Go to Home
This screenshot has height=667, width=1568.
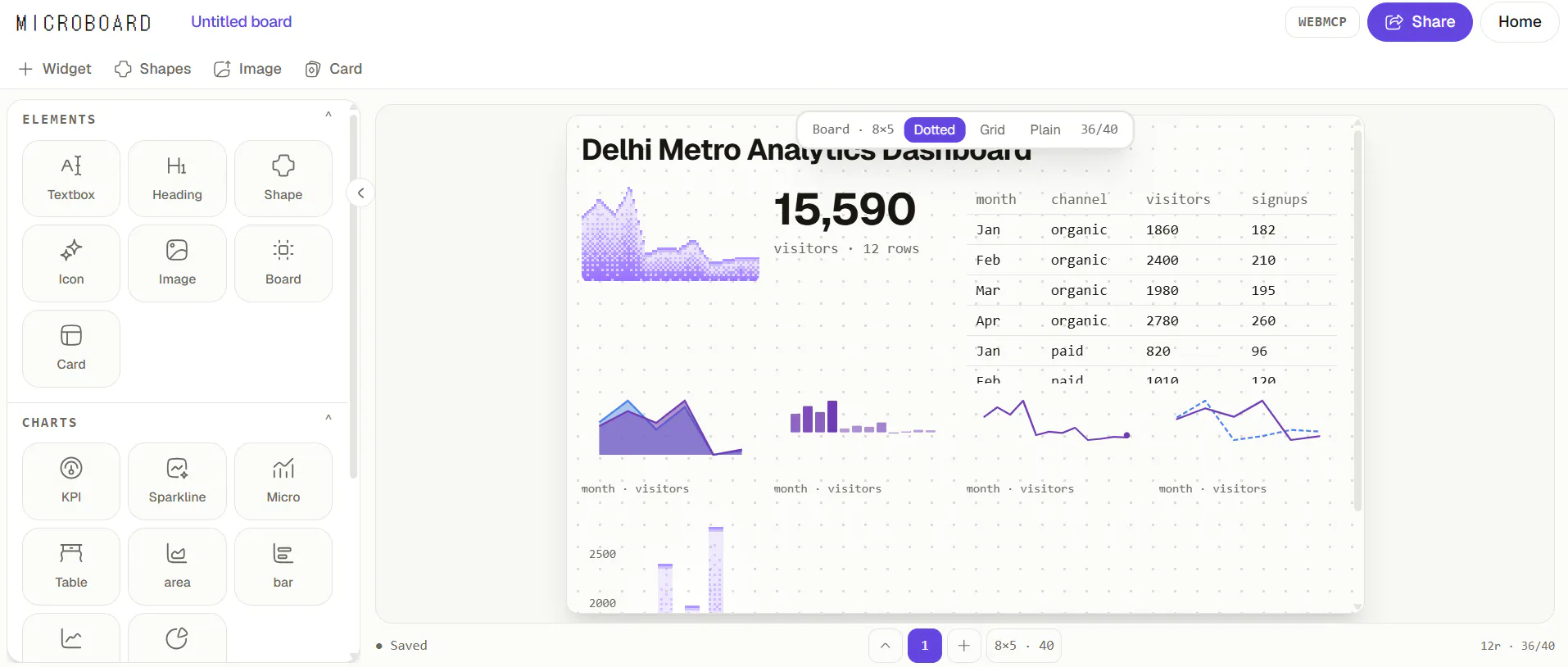click(1520, 22)
